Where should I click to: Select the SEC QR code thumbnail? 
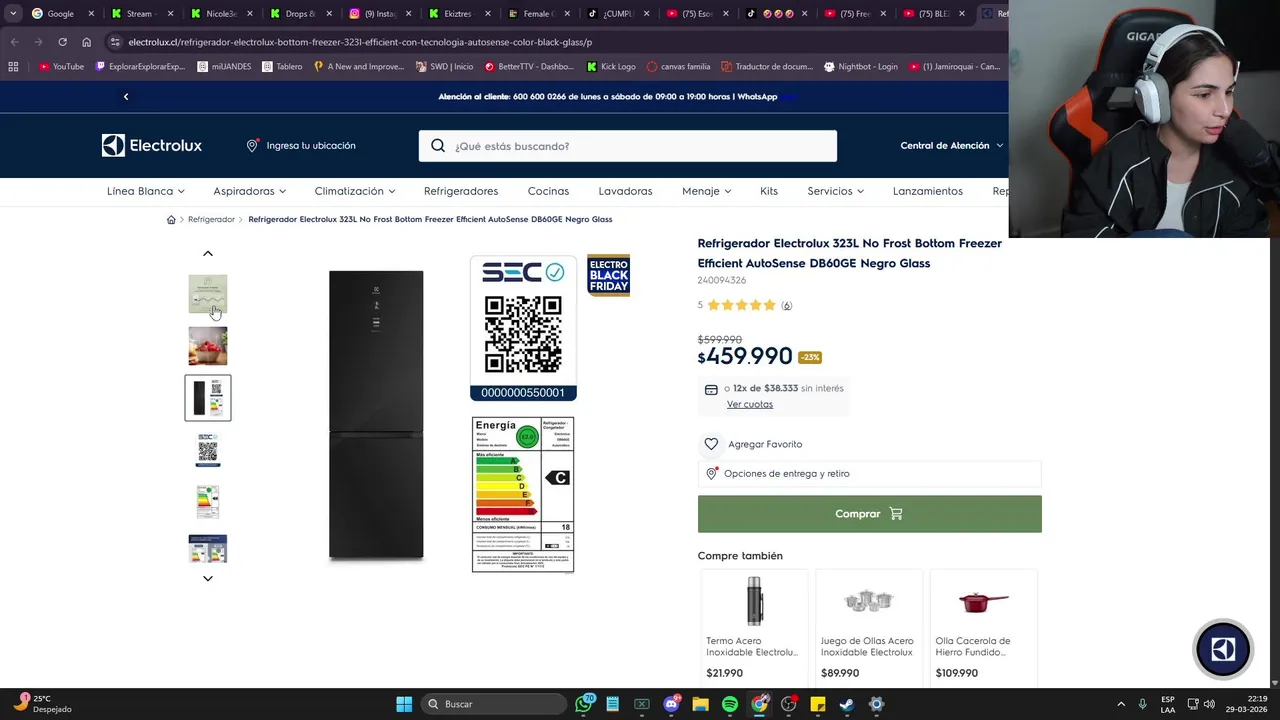point(208,450)
